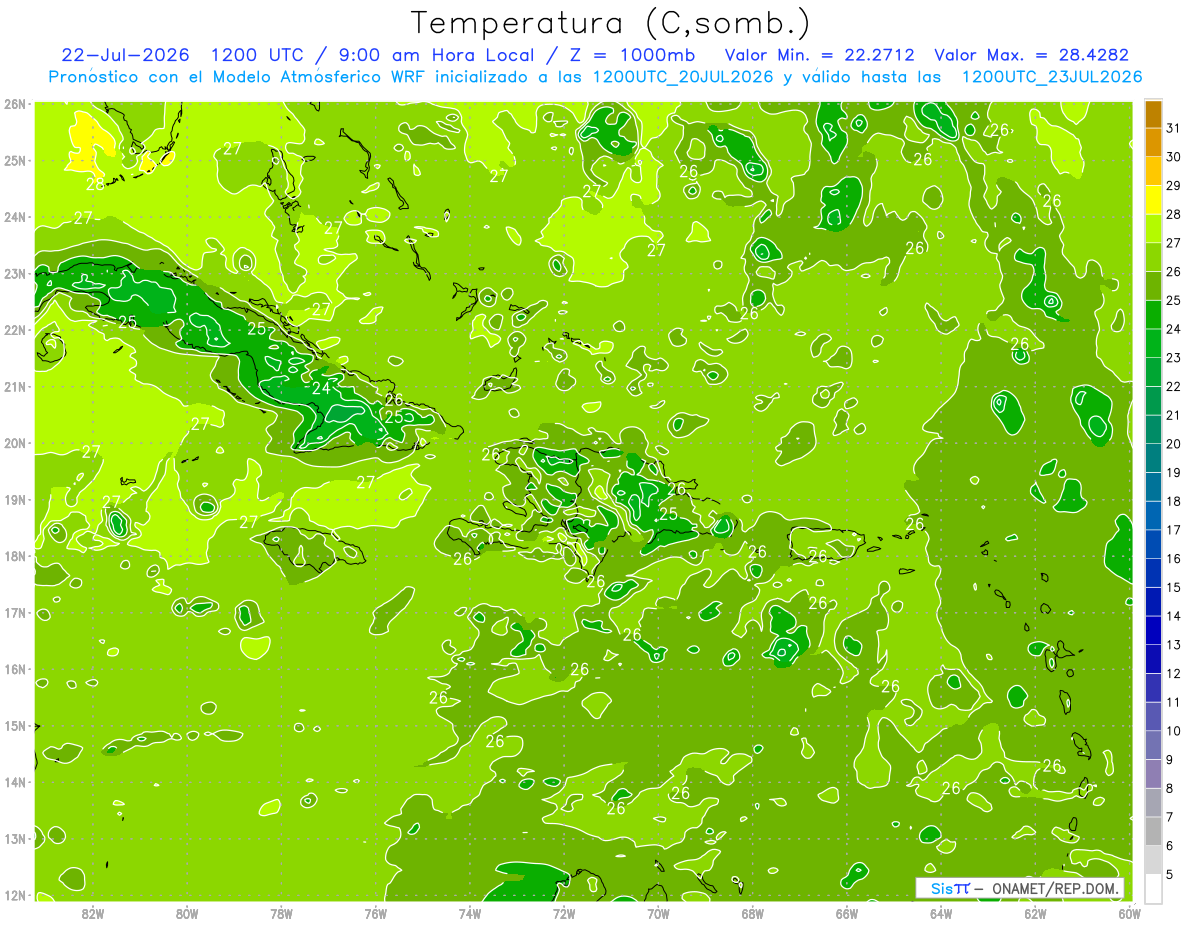Click the '72W' longitude axis label
This screenshot has height=927, width=1200.
click(564, 913)
